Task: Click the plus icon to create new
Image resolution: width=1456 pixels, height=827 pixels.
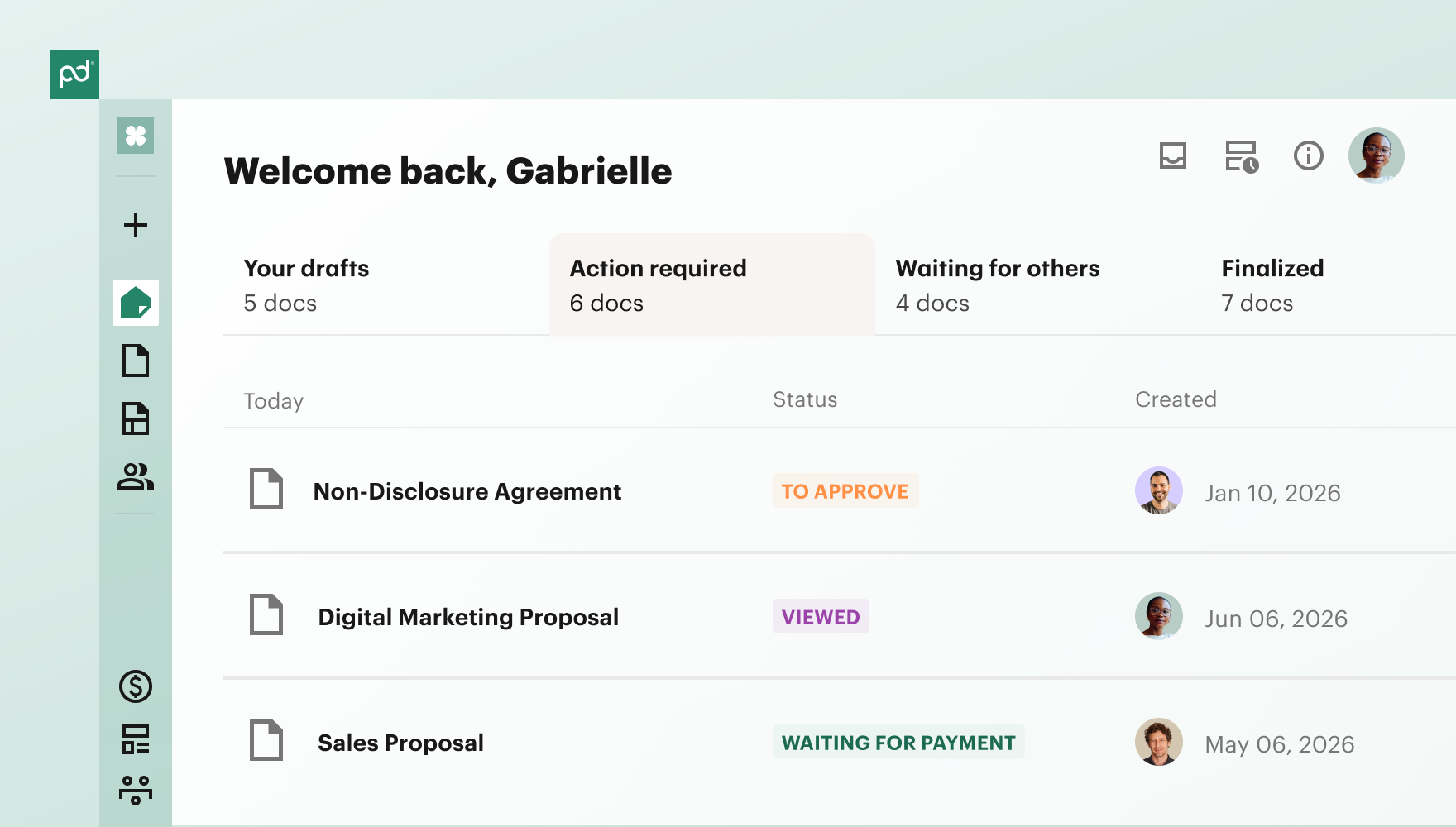Action: click(x=136, y=225)
